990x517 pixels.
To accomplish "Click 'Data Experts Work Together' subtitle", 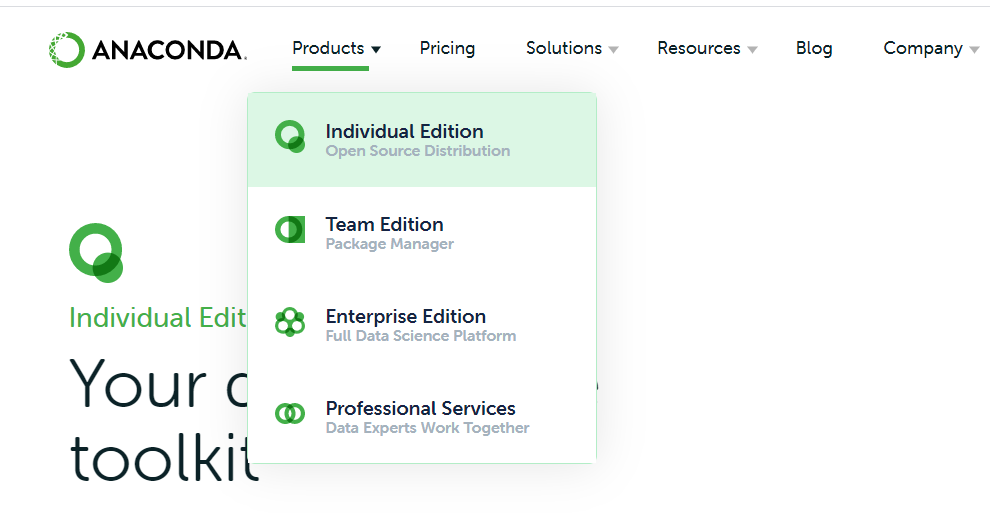I will 427,428.
